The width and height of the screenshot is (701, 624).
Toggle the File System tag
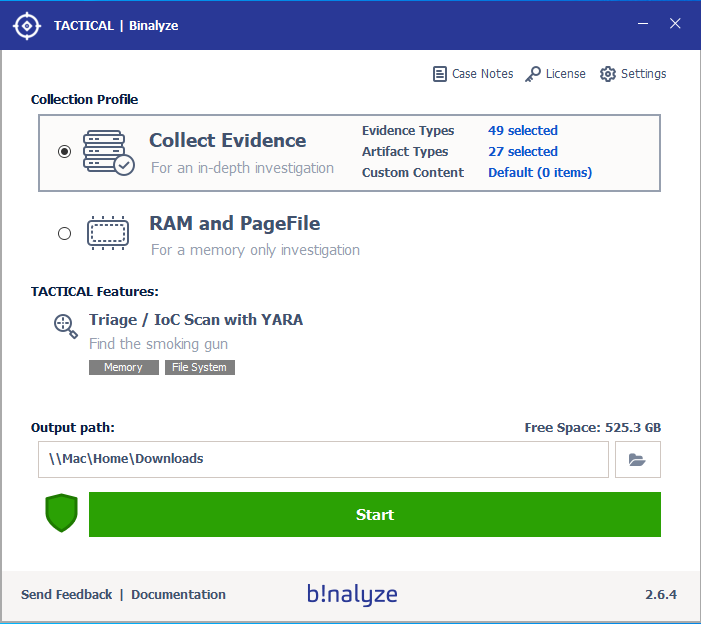point(199,367)
